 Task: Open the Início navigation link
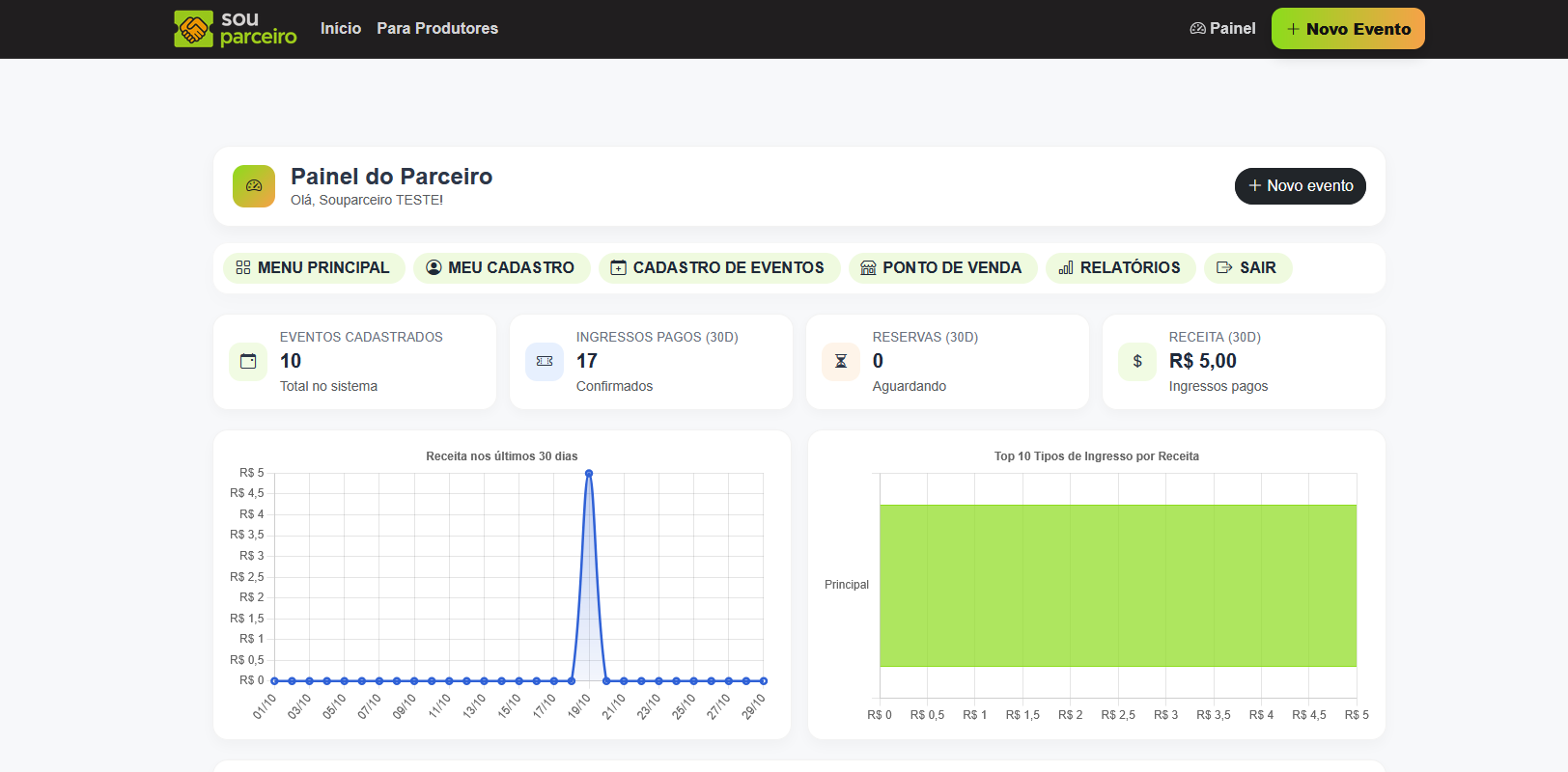pos(341,29)
